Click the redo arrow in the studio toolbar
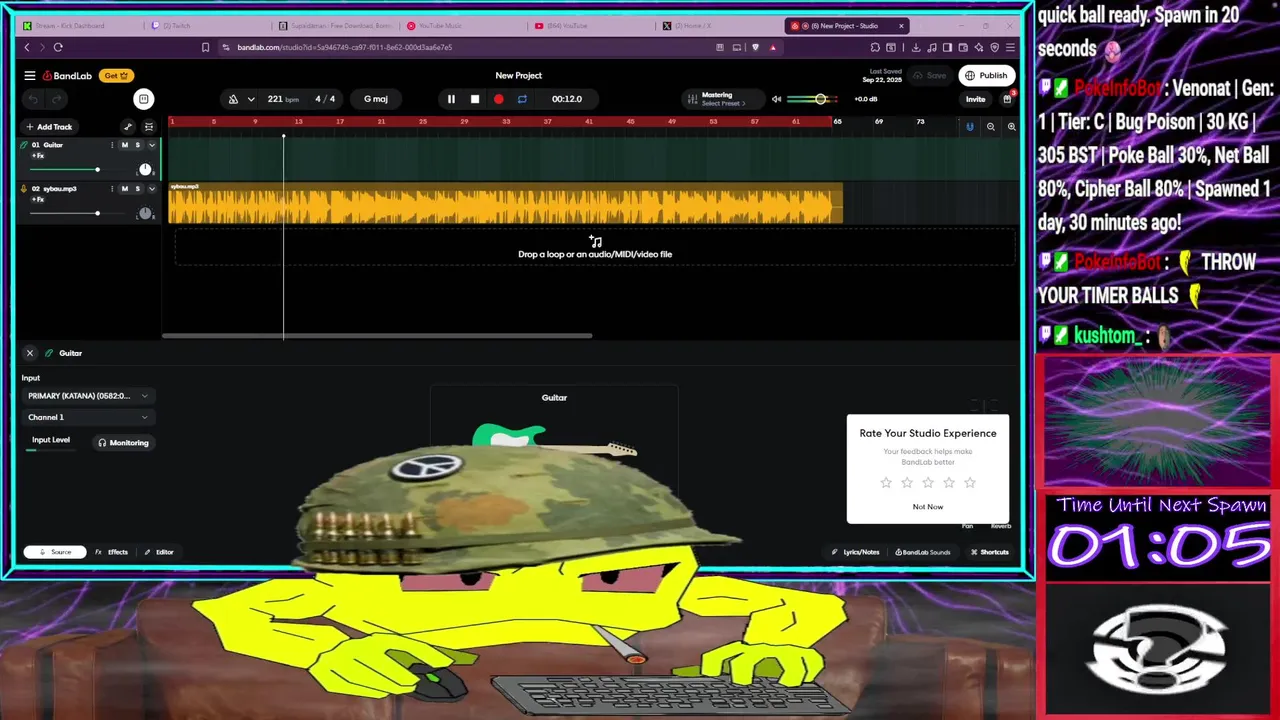1280x720 pixels. [x=57, y=99]
